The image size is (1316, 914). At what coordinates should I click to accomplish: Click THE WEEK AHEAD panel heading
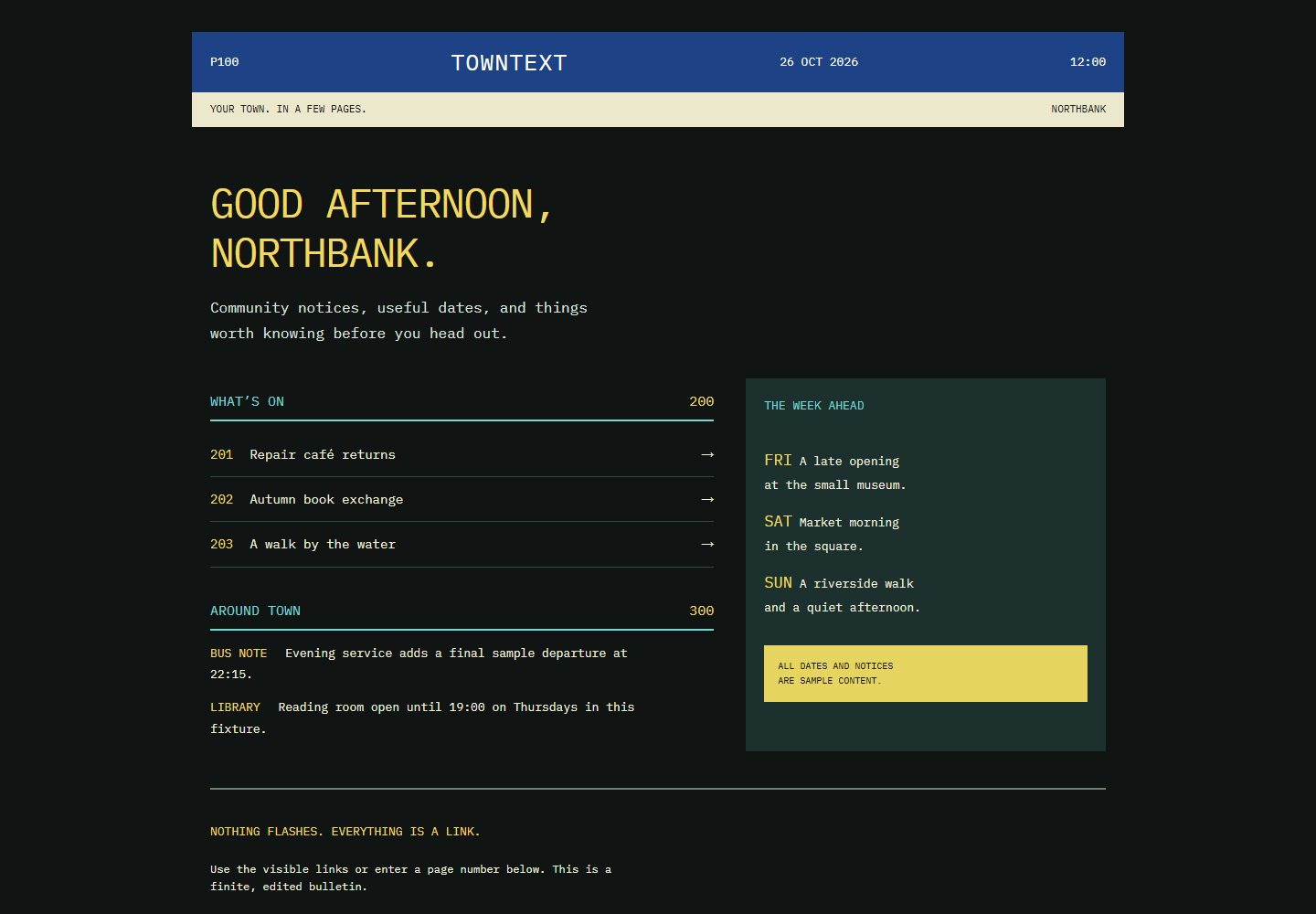[814, 406]
